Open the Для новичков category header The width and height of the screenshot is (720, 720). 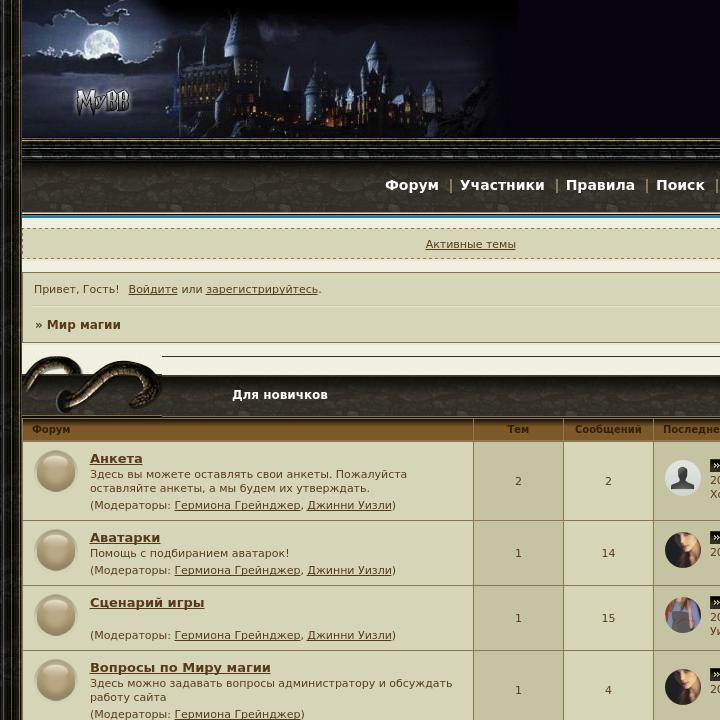(x=280, y=395)
